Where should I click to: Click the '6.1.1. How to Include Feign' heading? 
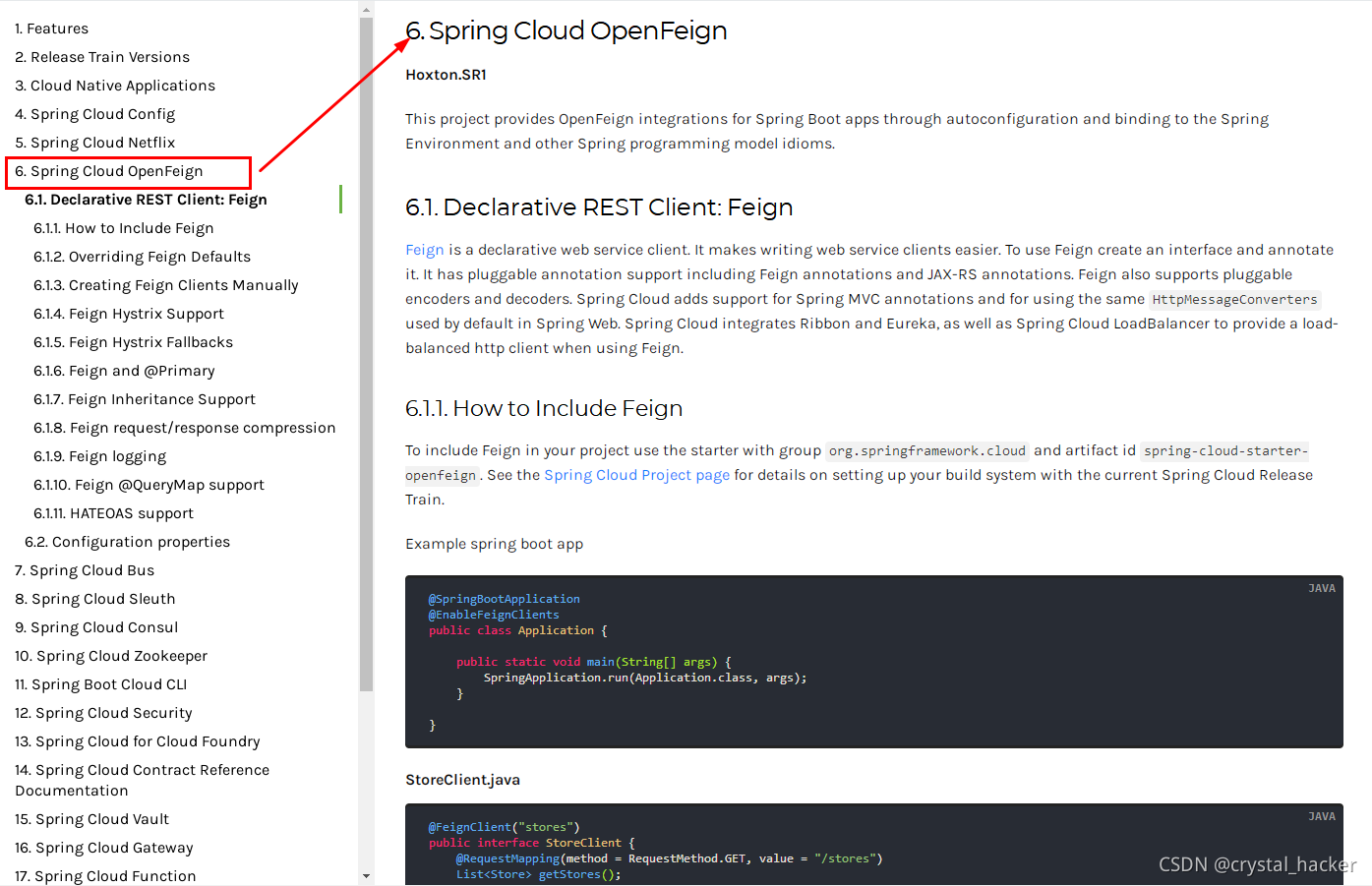(x=544, y=408)
